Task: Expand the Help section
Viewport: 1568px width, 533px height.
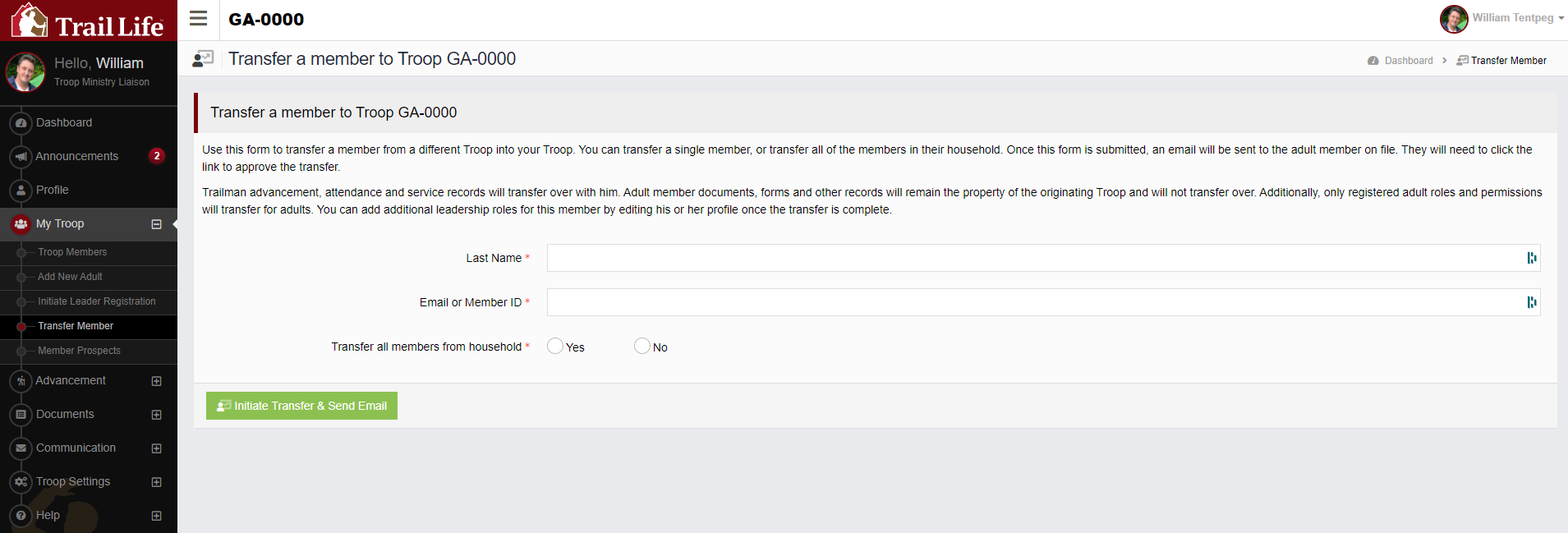Action: tap(156, 516)
